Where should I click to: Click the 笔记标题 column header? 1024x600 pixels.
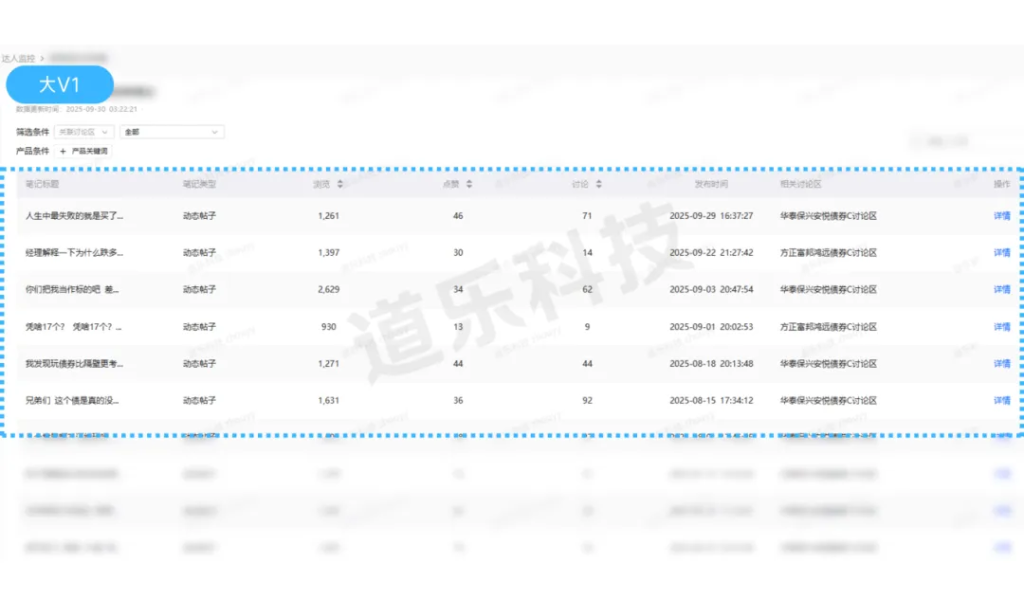click(43, 184)
